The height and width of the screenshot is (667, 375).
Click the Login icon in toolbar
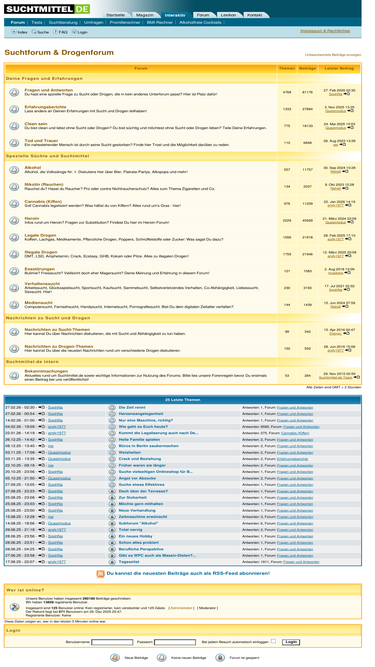pyautogui.click(x=74, y=32)
